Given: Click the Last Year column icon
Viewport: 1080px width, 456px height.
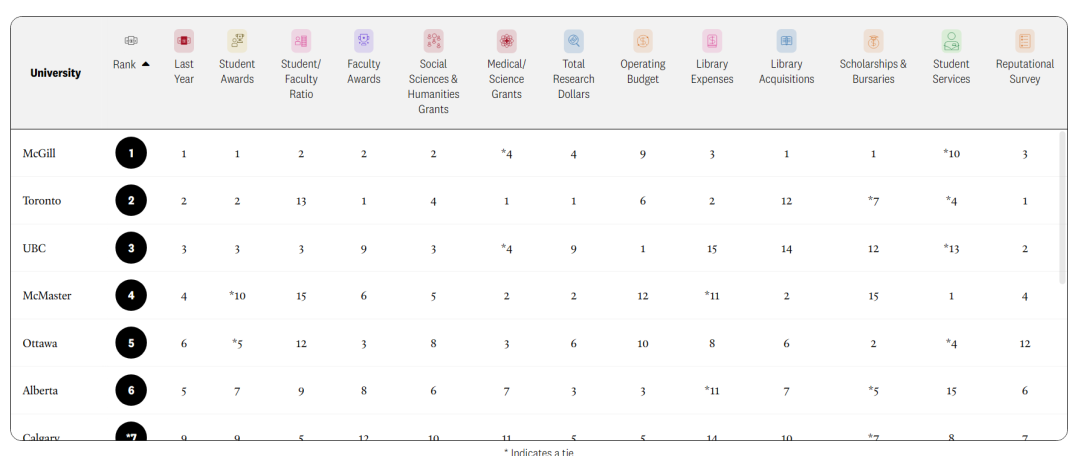Looking at the screenshot, I should click(x=184, y=41).
